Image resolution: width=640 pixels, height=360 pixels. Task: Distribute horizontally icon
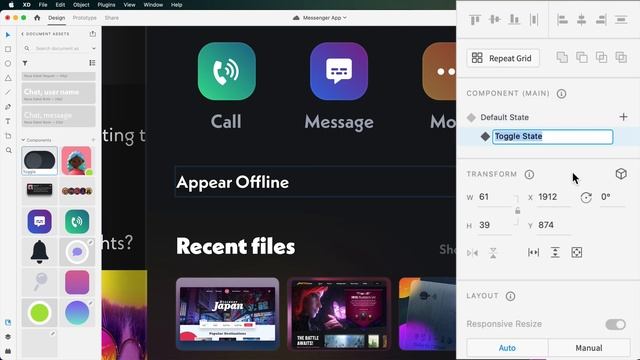click(621, 19)
